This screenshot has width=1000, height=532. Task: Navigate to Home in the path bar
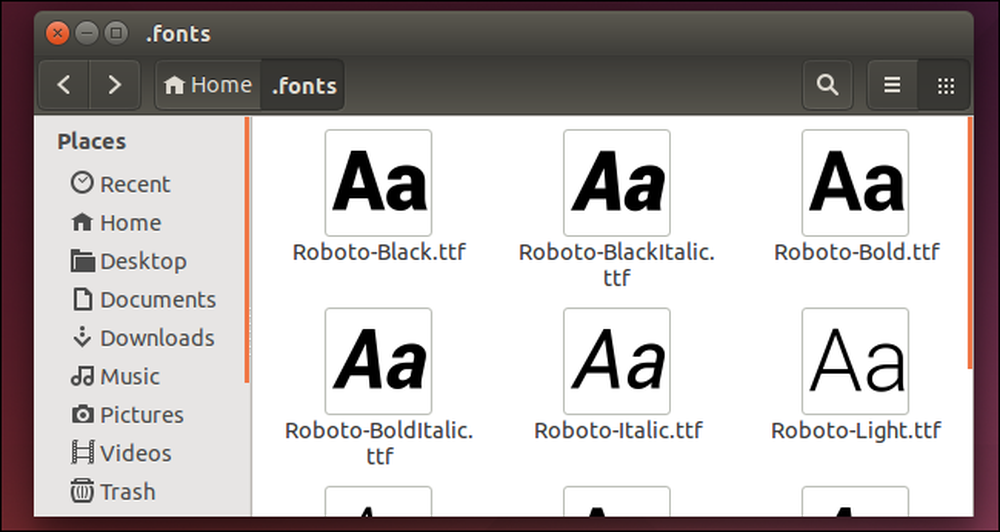click(x=208, y=85)
